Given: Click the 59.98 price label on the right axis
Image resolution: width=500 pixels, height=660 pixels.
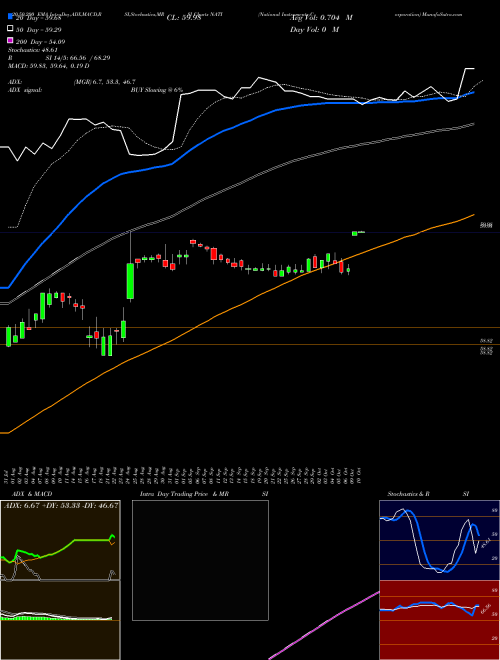Looking at the screenshot, I should pos(487,226).
